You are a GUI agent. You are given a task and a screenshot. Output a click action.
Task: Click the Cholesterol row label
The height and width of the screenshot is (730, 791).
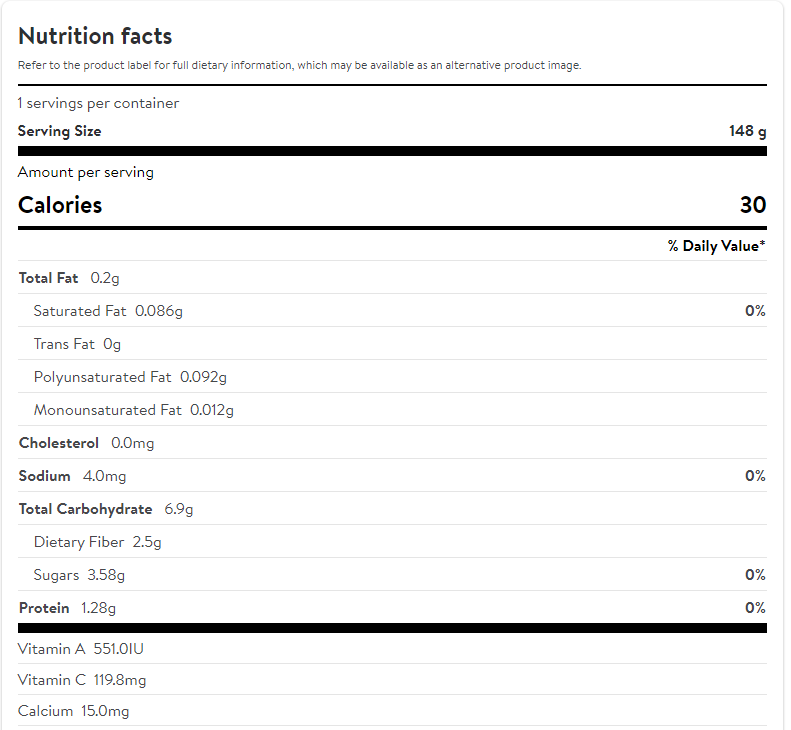click(x=59, y=443)
